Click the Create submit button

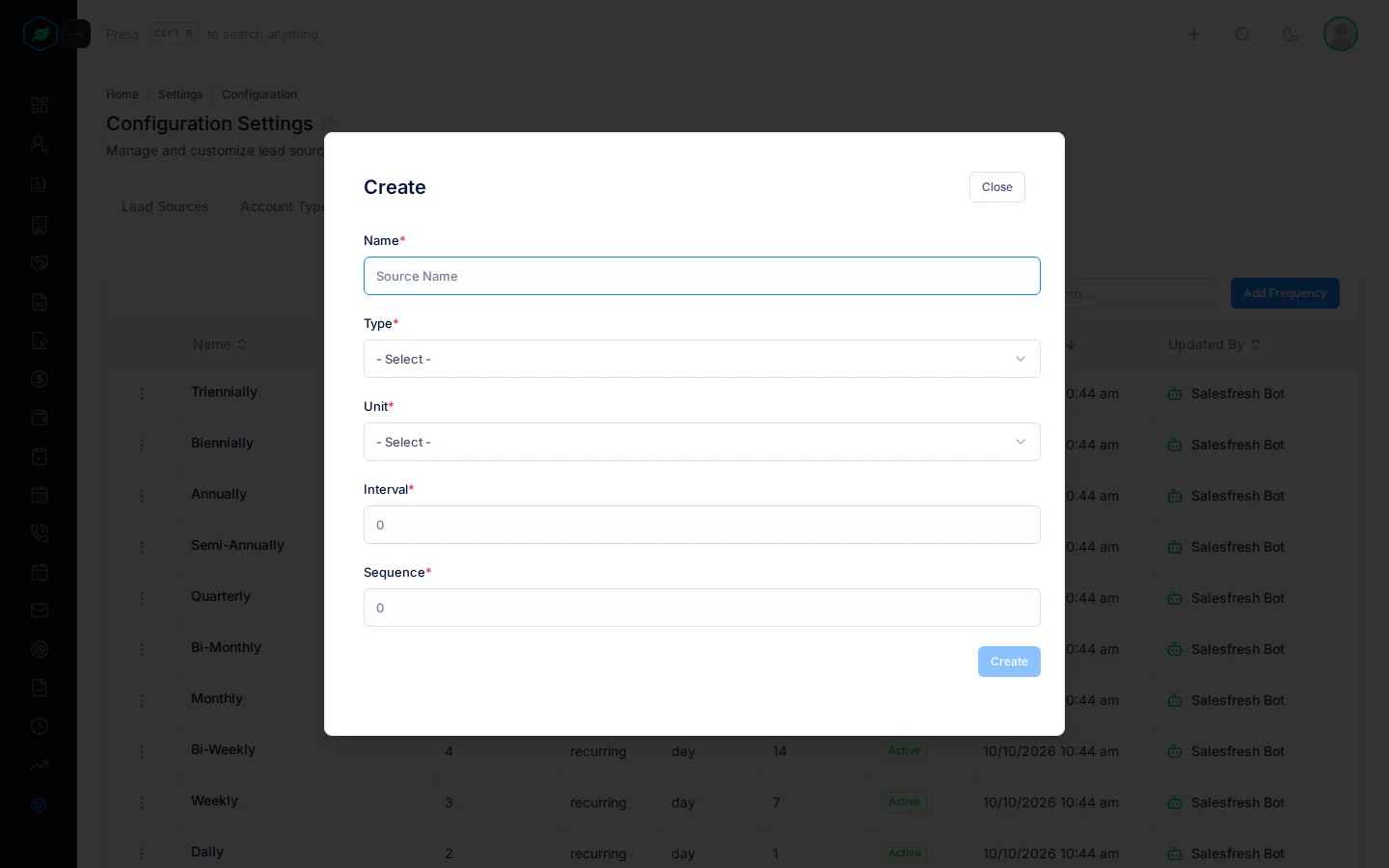(x=1009, y=662)
